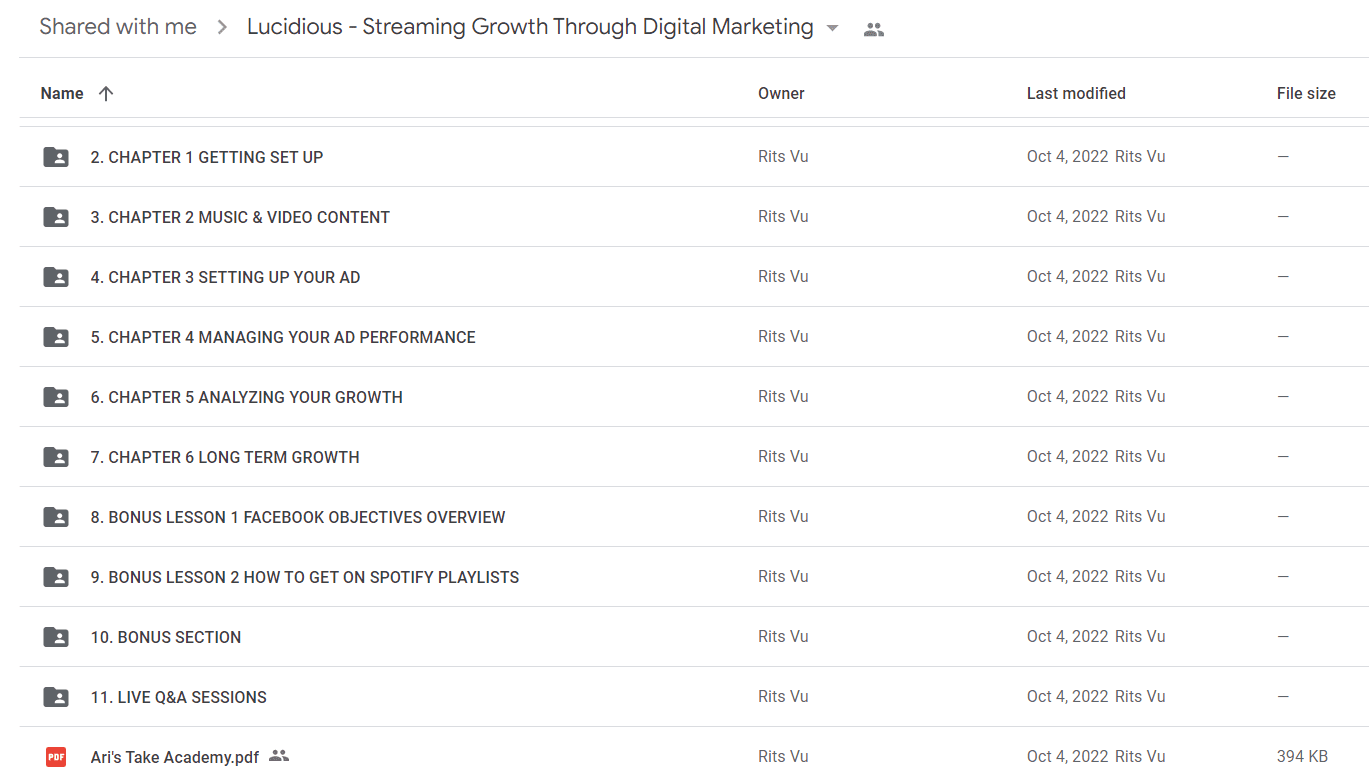1369x777 pixels.
Task: Click the 394 KB file size value
Action: point(1302,756)
